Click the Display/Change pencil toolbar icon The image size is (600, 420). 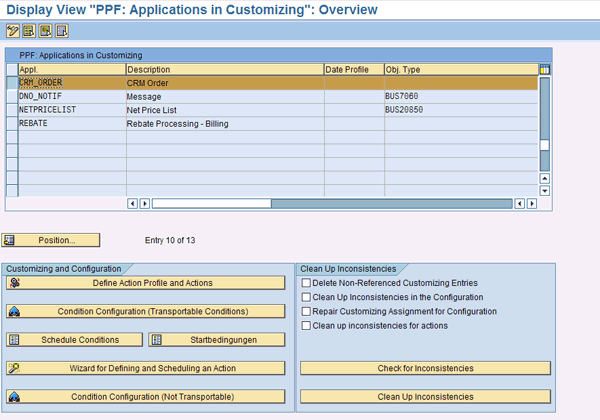click(x=13, y=30)
